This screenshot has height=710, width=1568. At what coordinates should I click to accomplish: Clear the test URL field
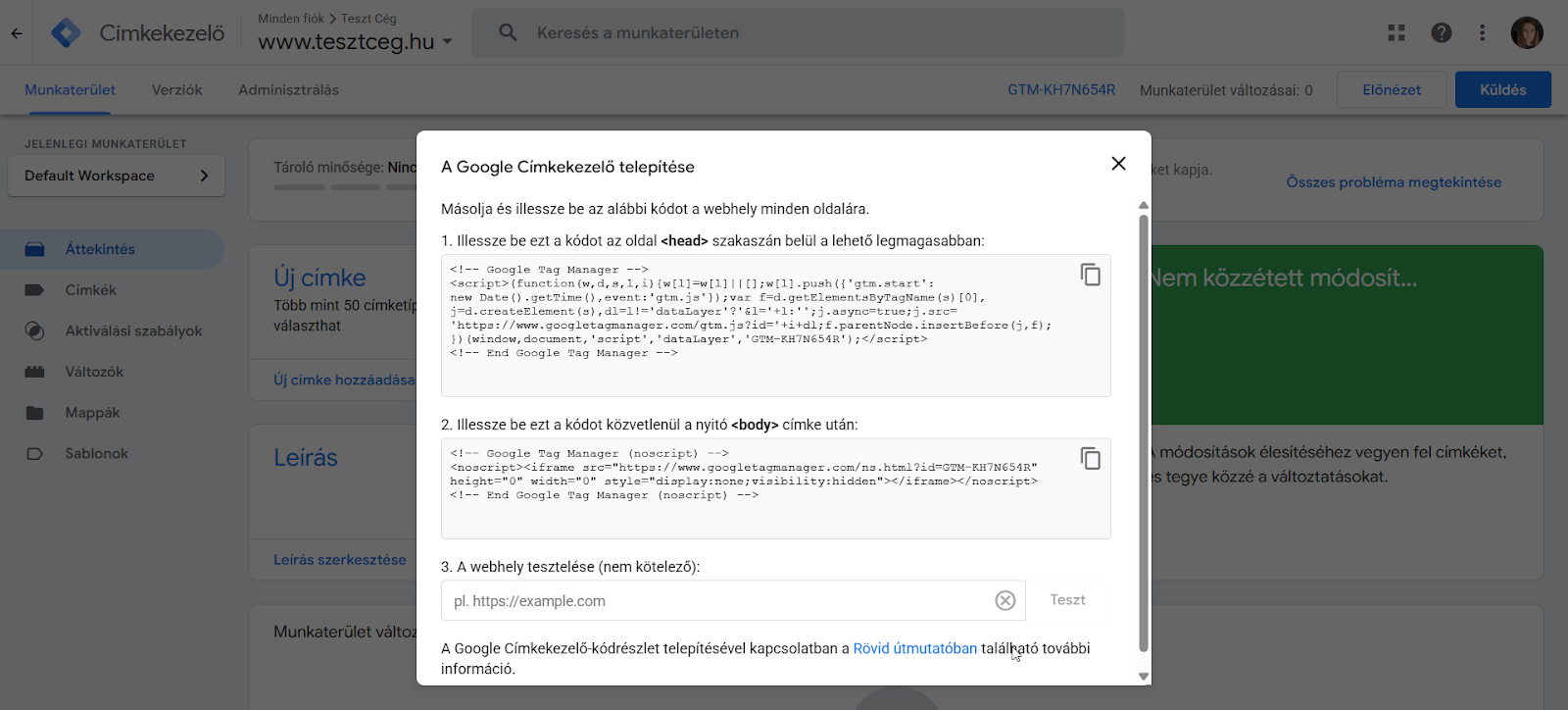tap(1005, 600)
